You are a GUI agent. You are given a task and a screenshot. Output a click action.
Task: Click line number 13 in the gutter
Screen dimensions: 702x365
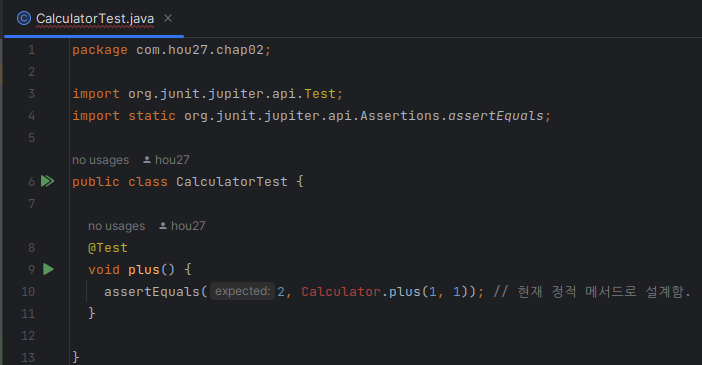pyautogui.click(x=28, y=357)
